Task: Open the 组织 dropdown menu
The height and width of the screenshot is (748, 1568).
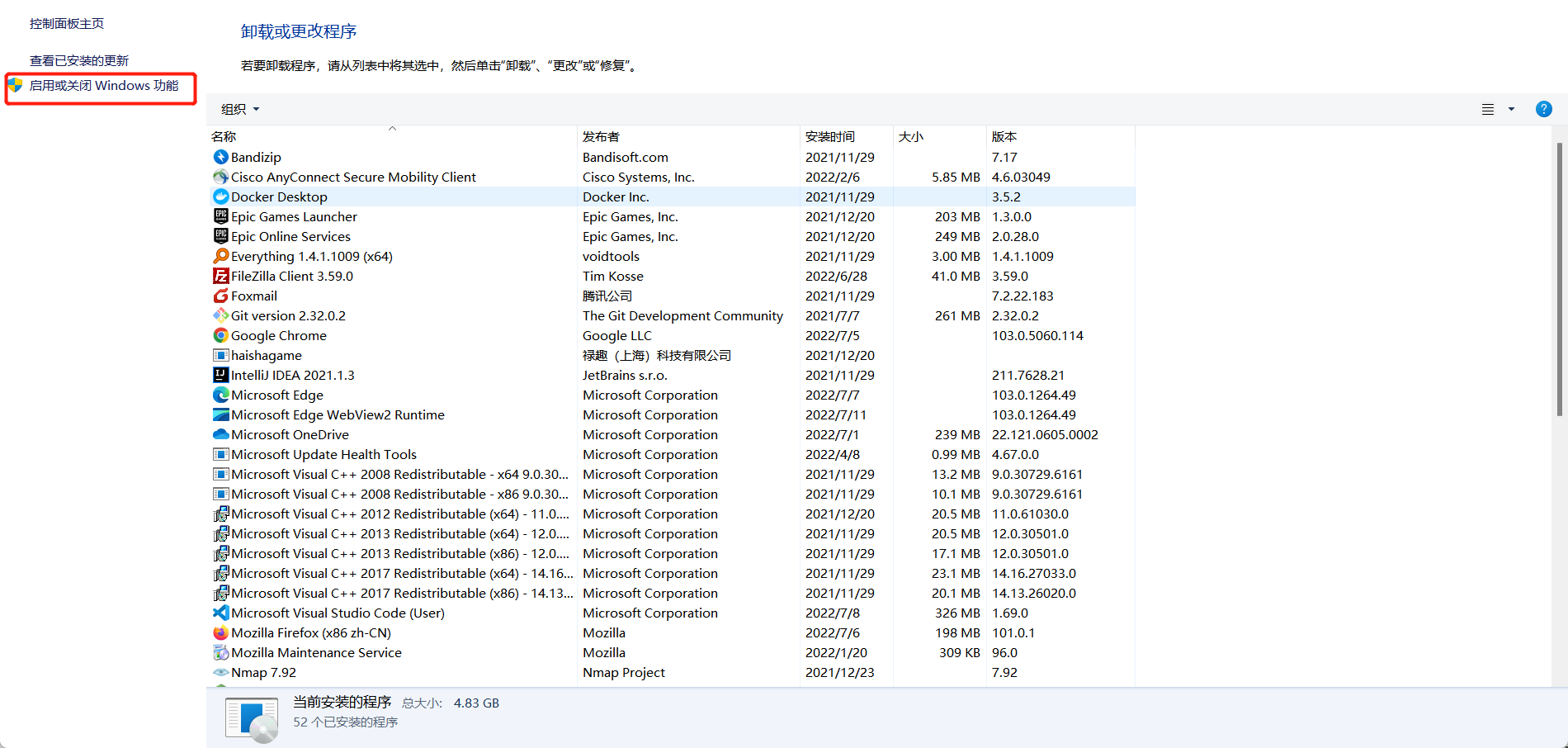Action: click(240, 109)
